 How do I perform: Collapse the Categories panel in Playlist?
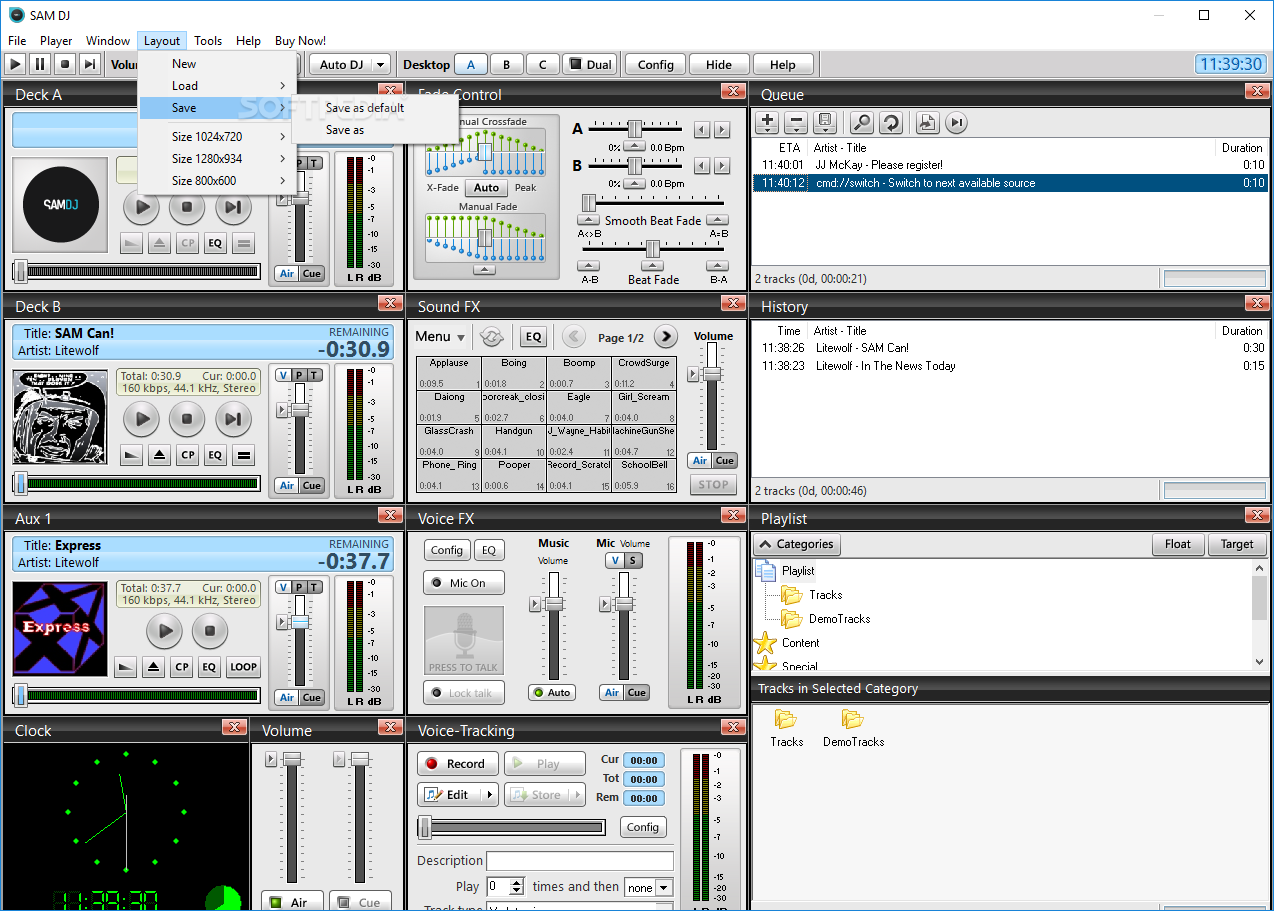pyautogui.click(x=797, y=544)
